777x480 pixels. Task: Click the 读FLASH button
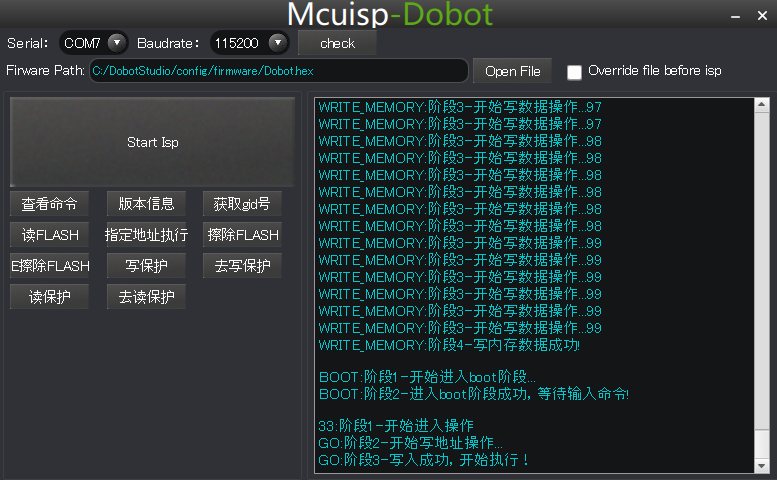coord(49,235)
